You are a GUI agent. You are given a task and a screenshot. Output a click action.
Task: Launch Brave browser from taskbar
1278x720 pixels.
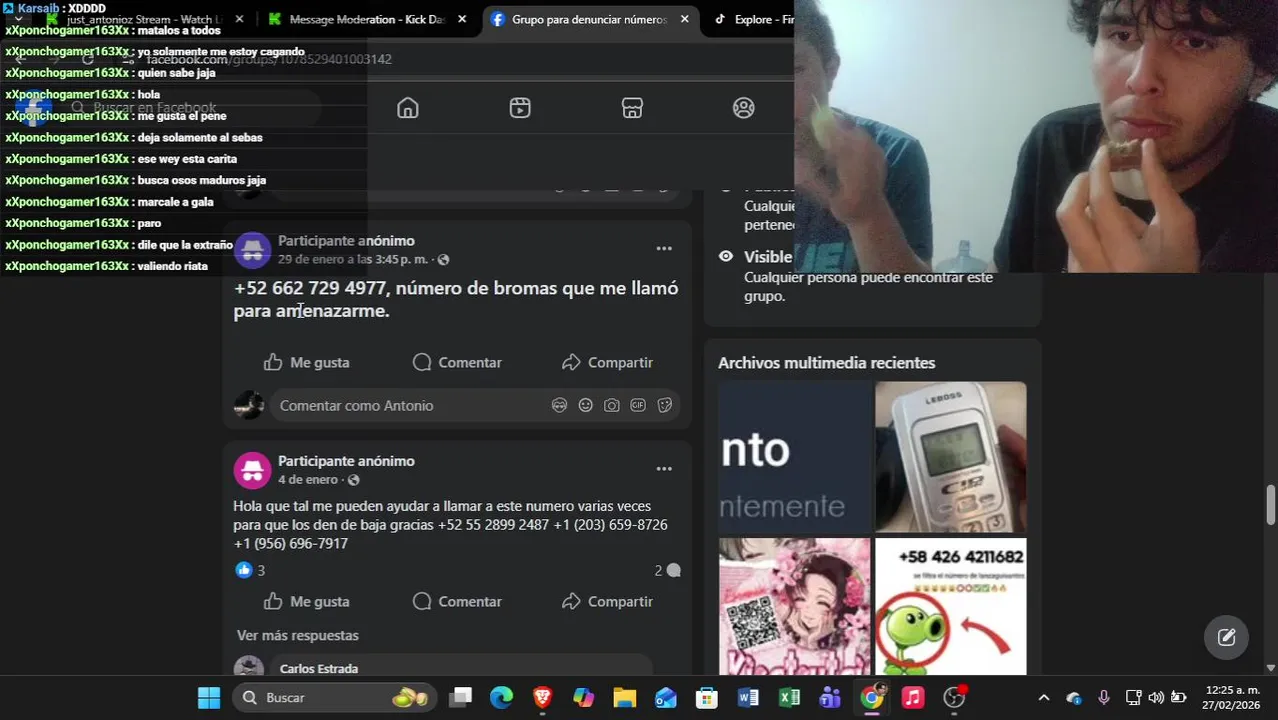click(x=542, y=698)
